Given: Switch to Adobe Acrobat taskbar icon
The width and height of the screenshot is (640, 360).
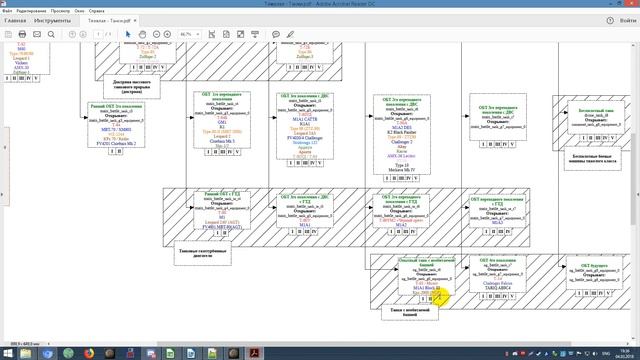Looking at the screenshot, I should point(254,353).
